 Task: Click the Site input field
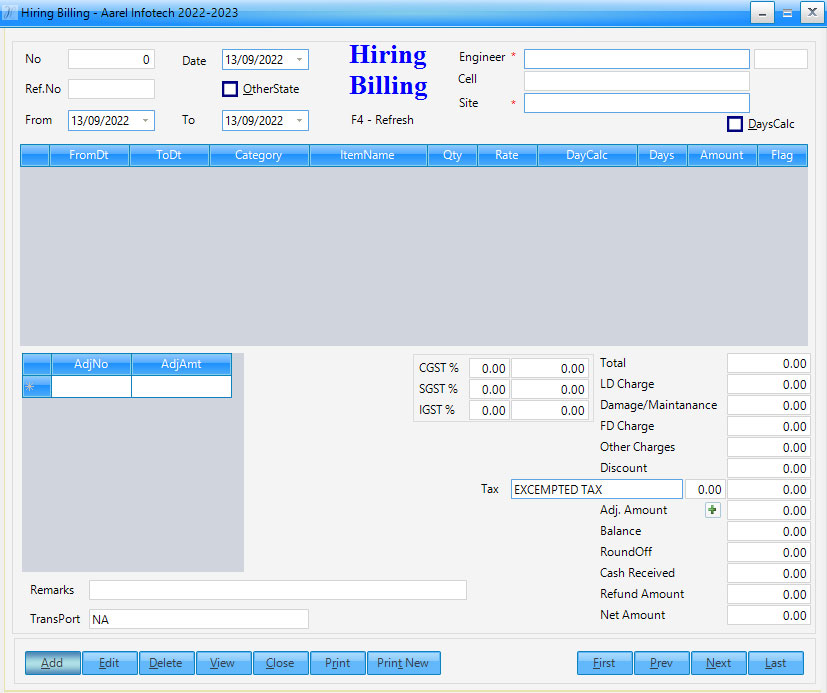coord(636,103)
